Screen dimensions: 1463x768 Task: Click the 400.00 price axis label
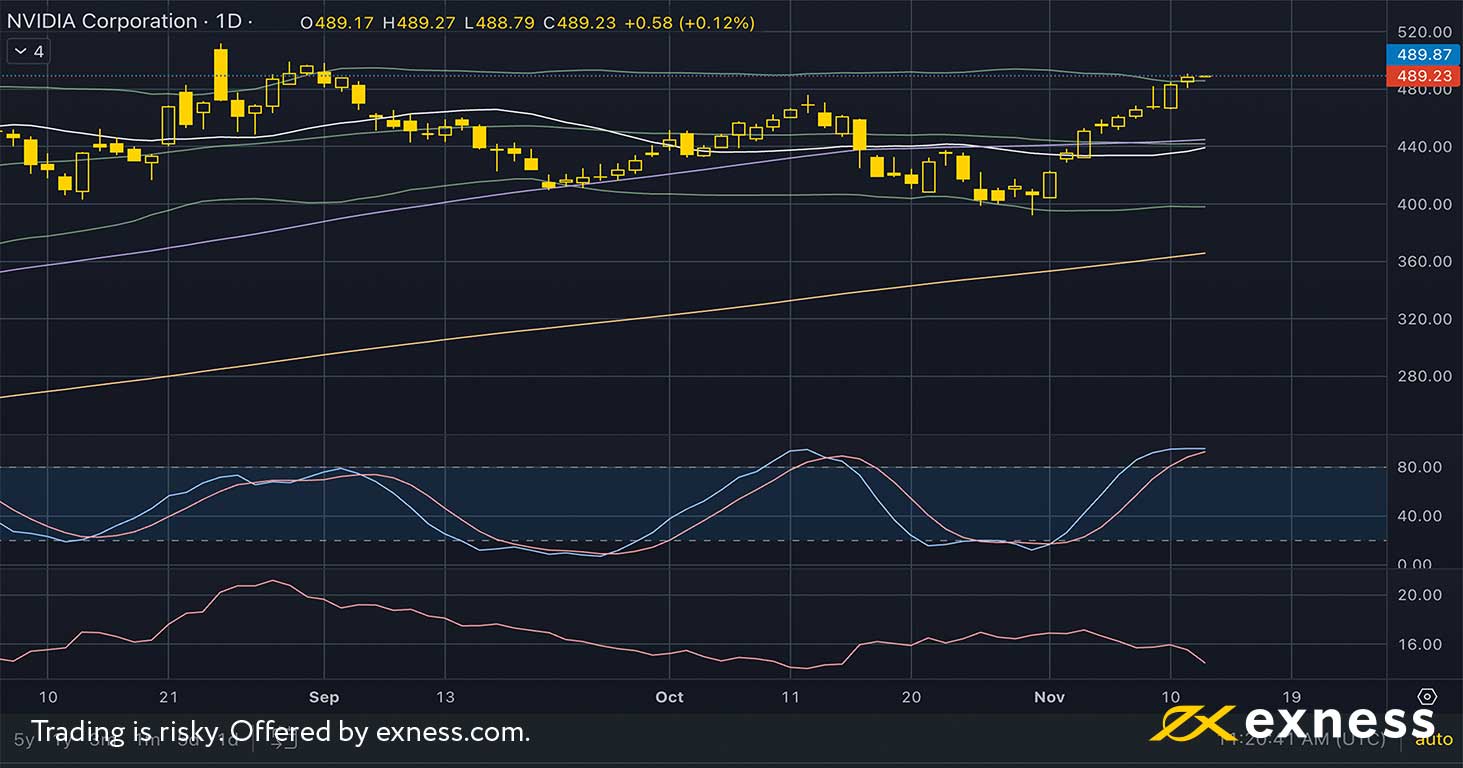(1424, 204)
